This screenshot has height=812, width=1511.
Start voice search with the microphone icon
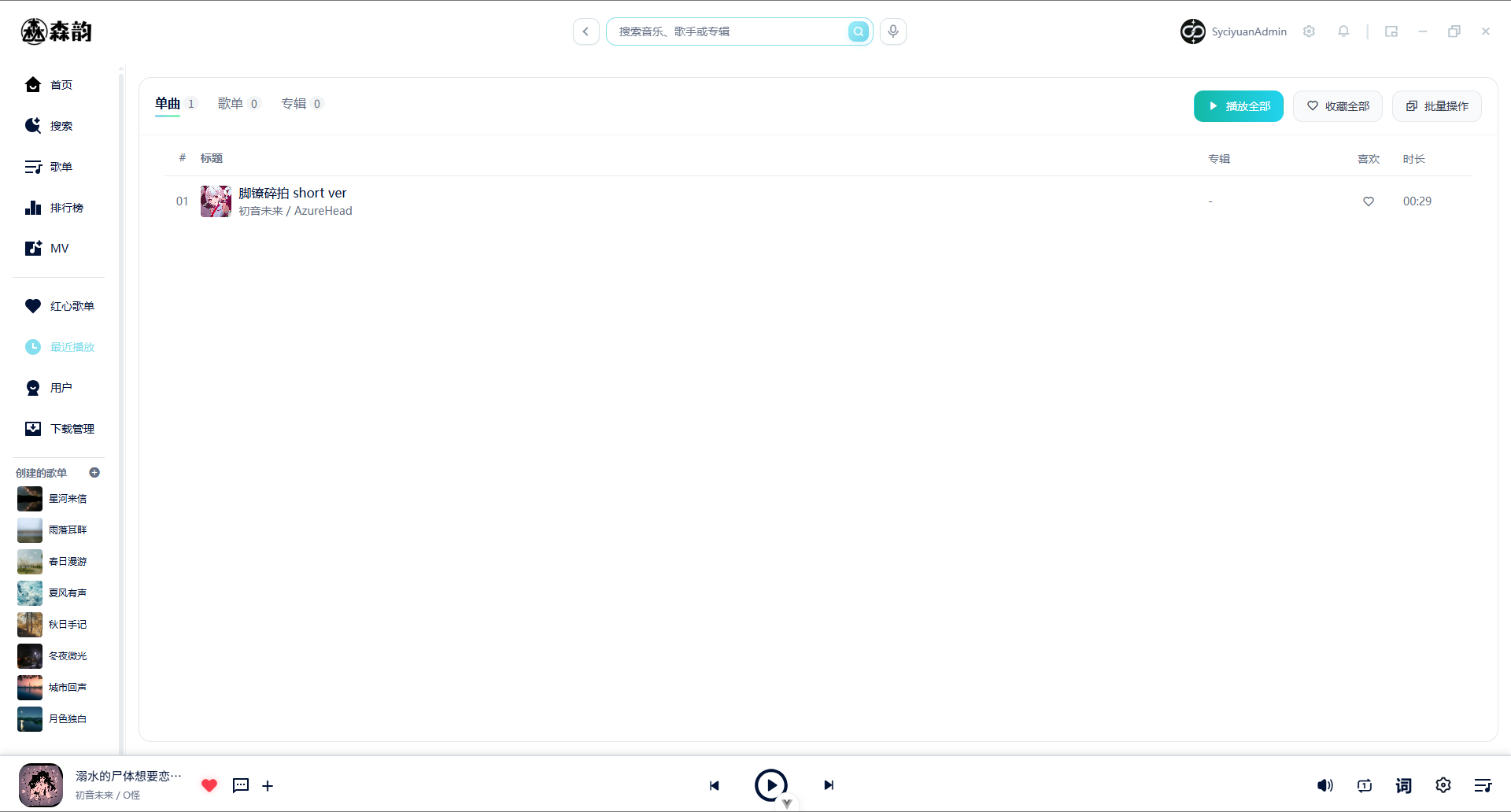(x=893, y=31)
